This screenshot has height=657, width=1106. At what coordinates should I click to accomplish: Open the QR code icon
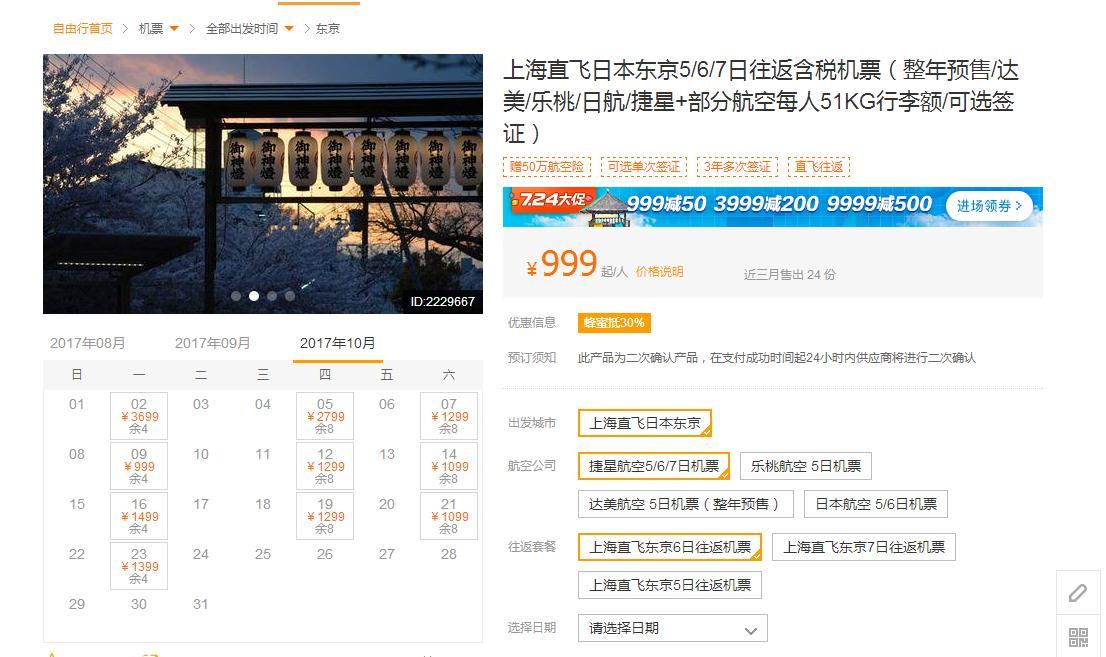pyautogui.click(x=1078, y=637)
